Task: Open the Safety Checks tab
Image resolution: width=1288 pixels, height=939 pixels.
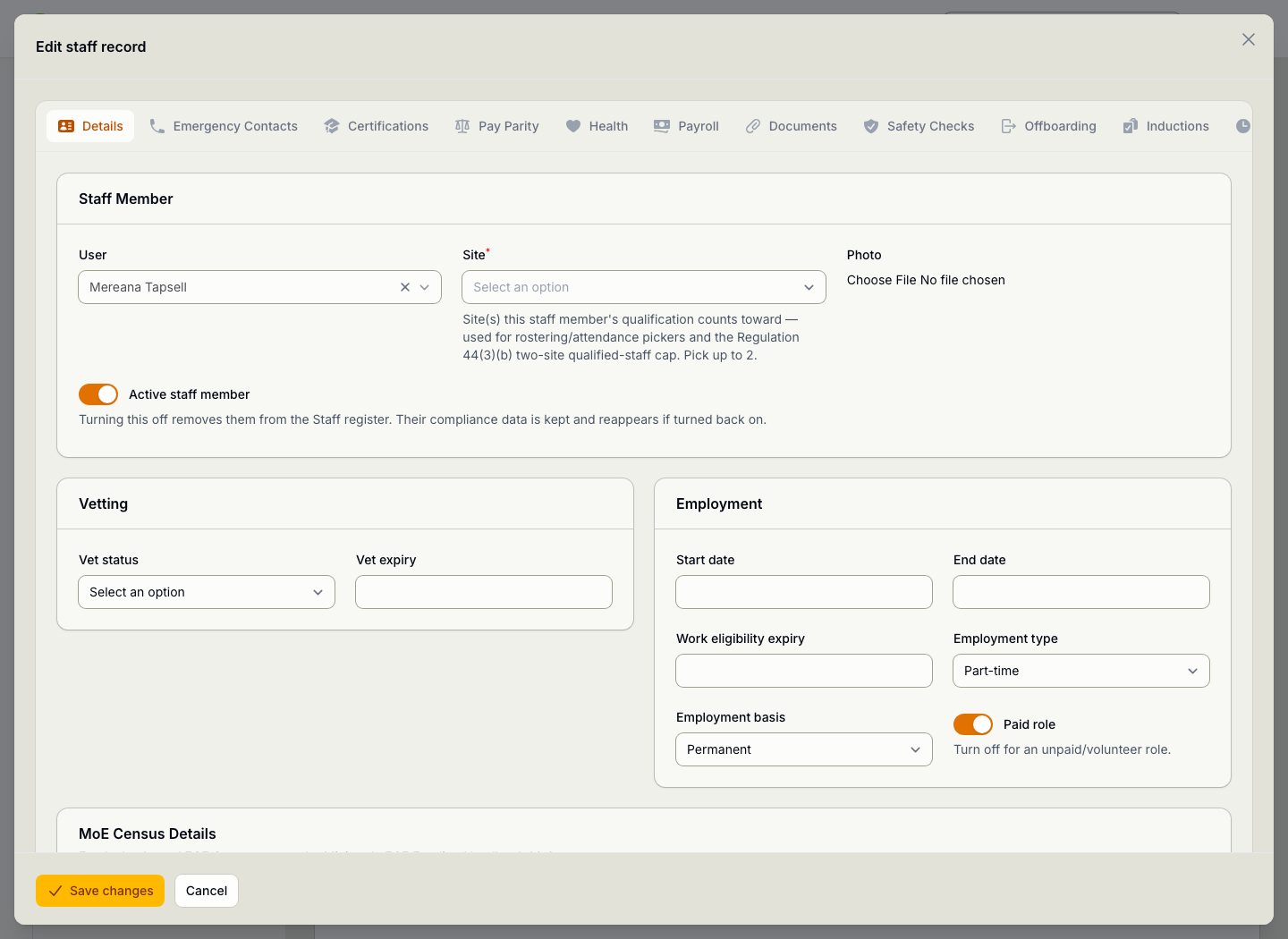Action: click(x=919, y=126)
